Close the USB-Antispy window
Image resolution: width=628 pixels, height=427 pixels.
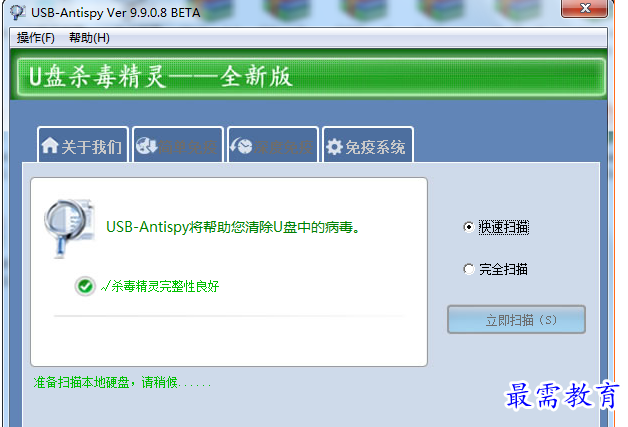click(x=584, y=8)
